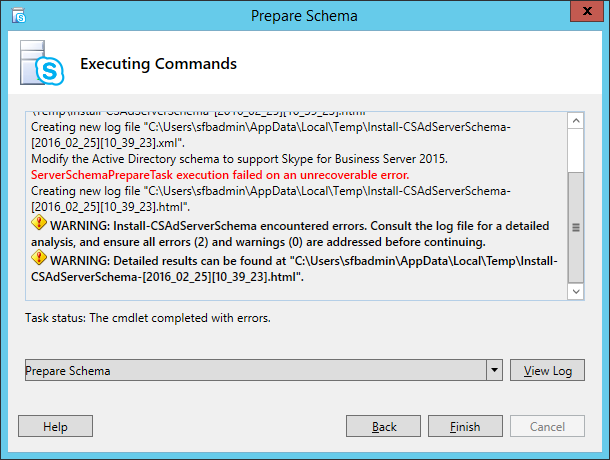The image size is (610, 460).
Task: Click the scrollbar track above the thumb
Action: (x=576, y=150)
